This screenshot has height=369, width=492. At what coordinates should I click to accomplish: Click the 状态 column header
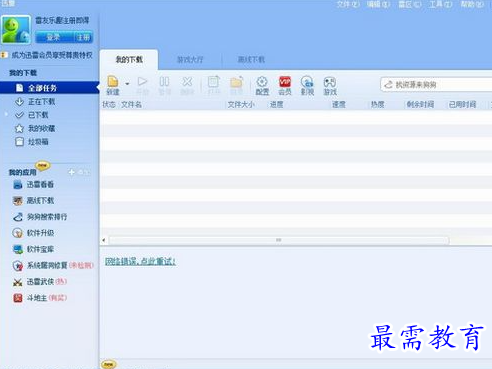pos(109,105)
